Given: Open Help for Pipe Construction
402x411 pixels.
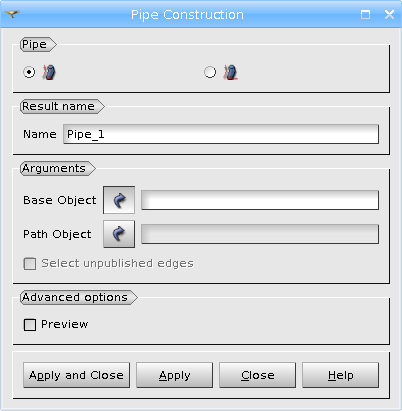Looking at the screenshot, I should pos(340,375).
